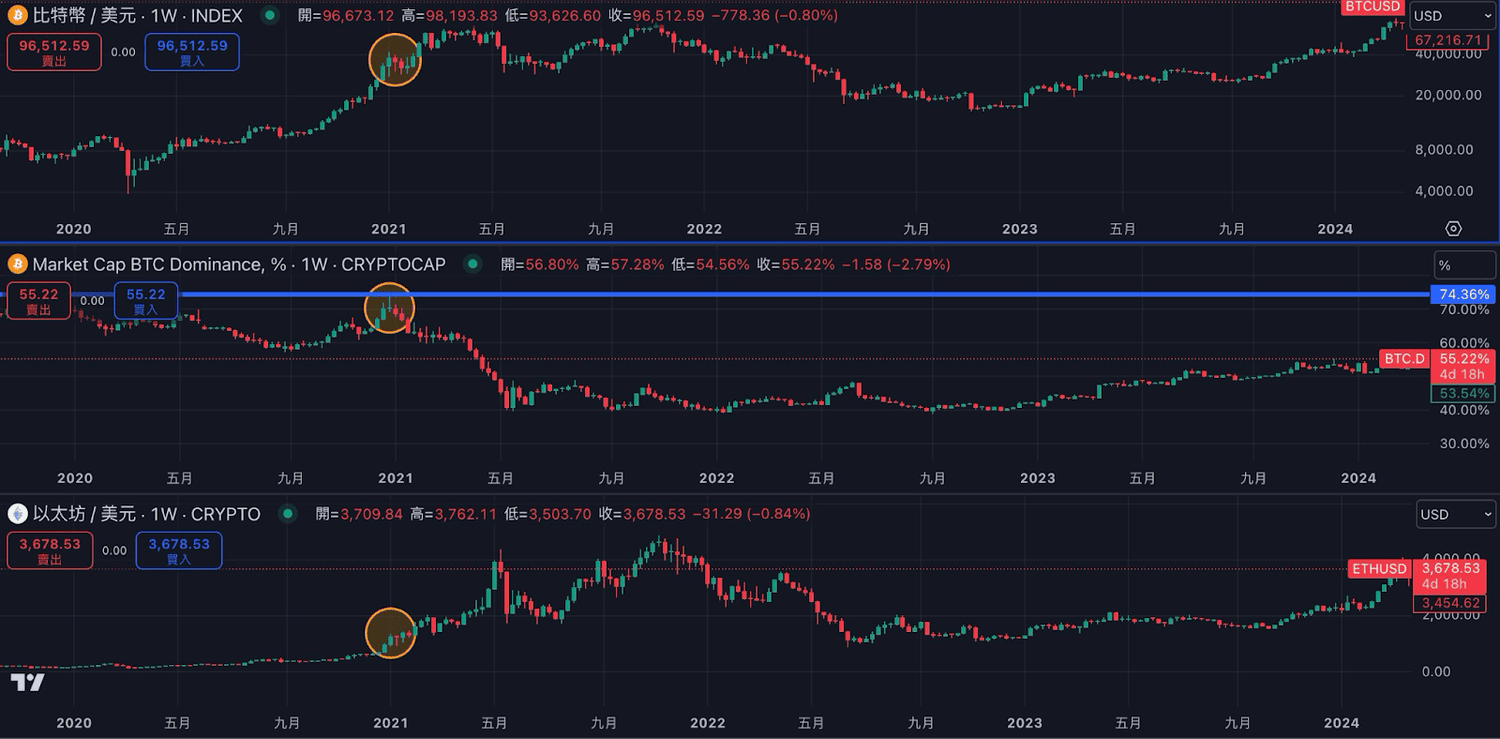Screen dimensions: 1500x739
Task: Click Bitcoin change −778.36 (−0.80%)
Action: 774,16
